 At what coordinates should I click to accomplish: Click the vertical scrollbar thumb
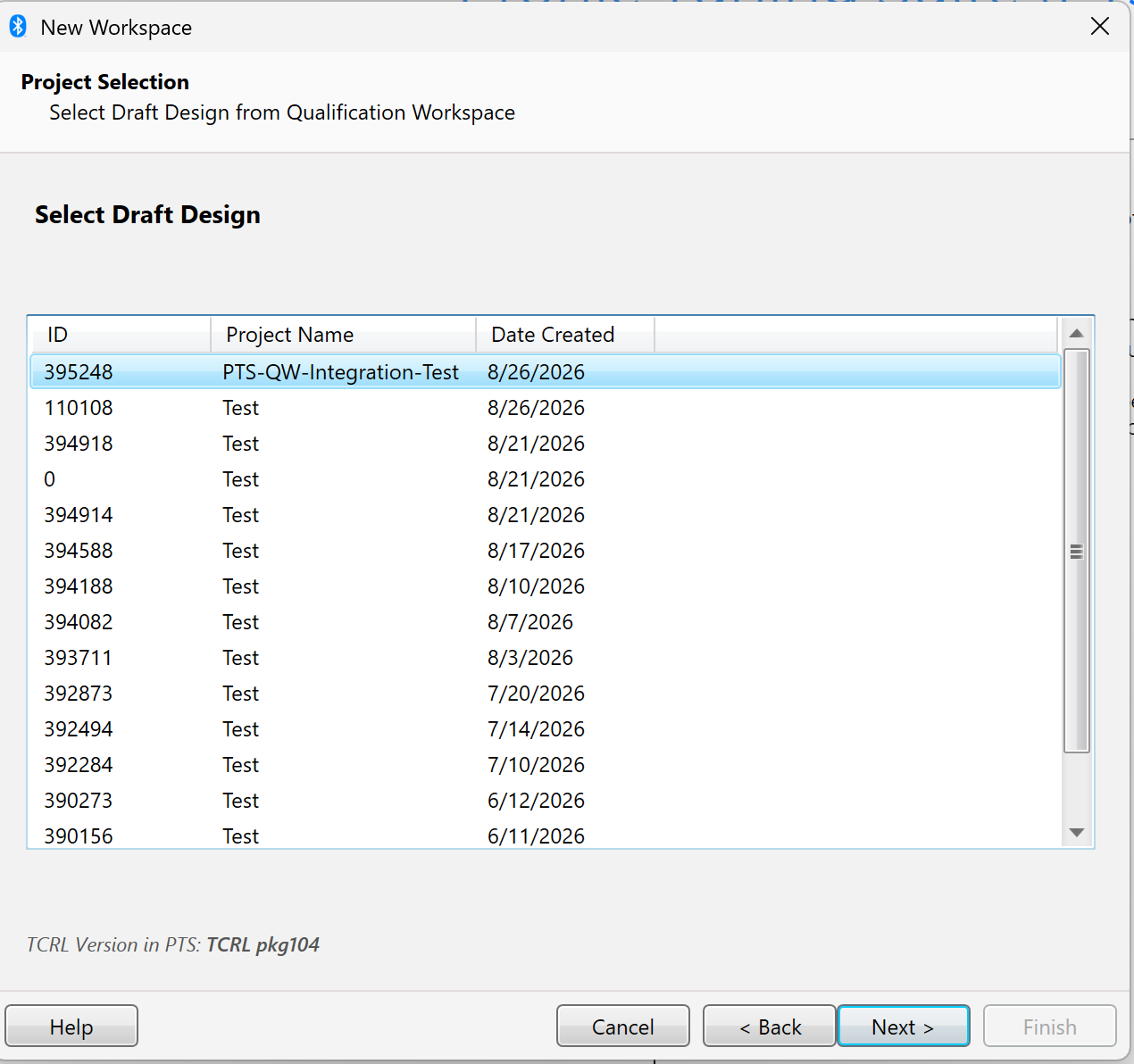click(1077, 552)
